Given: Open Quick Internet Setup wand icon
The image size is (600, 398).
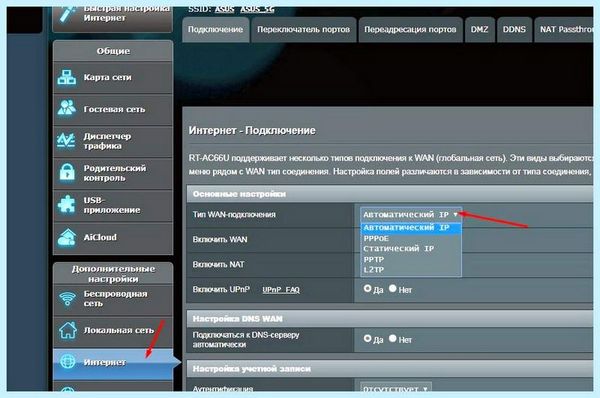Looking at the screenshot, I should pos(68,14).
